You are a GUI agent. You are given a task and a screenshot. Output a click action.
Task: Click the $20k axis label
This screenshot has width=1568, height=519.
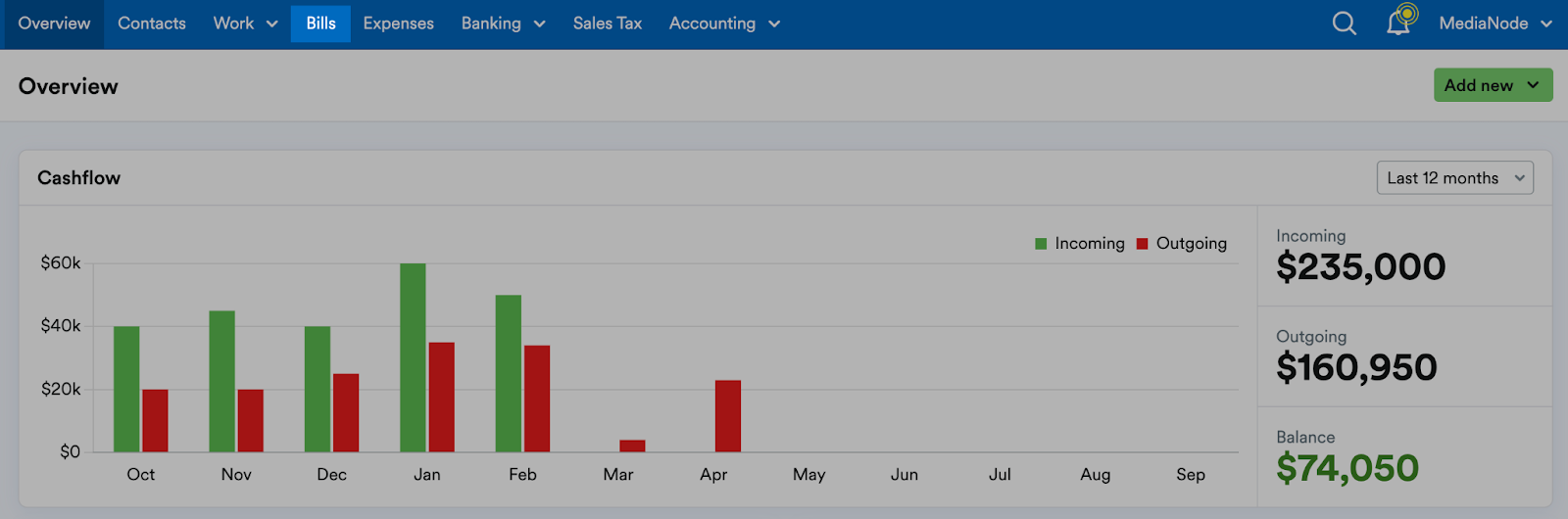[61, 390]
